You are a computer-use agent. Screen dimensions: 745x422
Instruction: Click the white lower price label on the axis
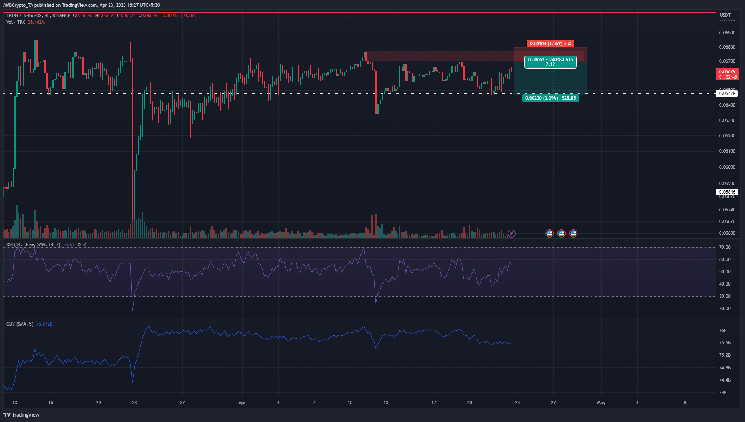(727, 192)
